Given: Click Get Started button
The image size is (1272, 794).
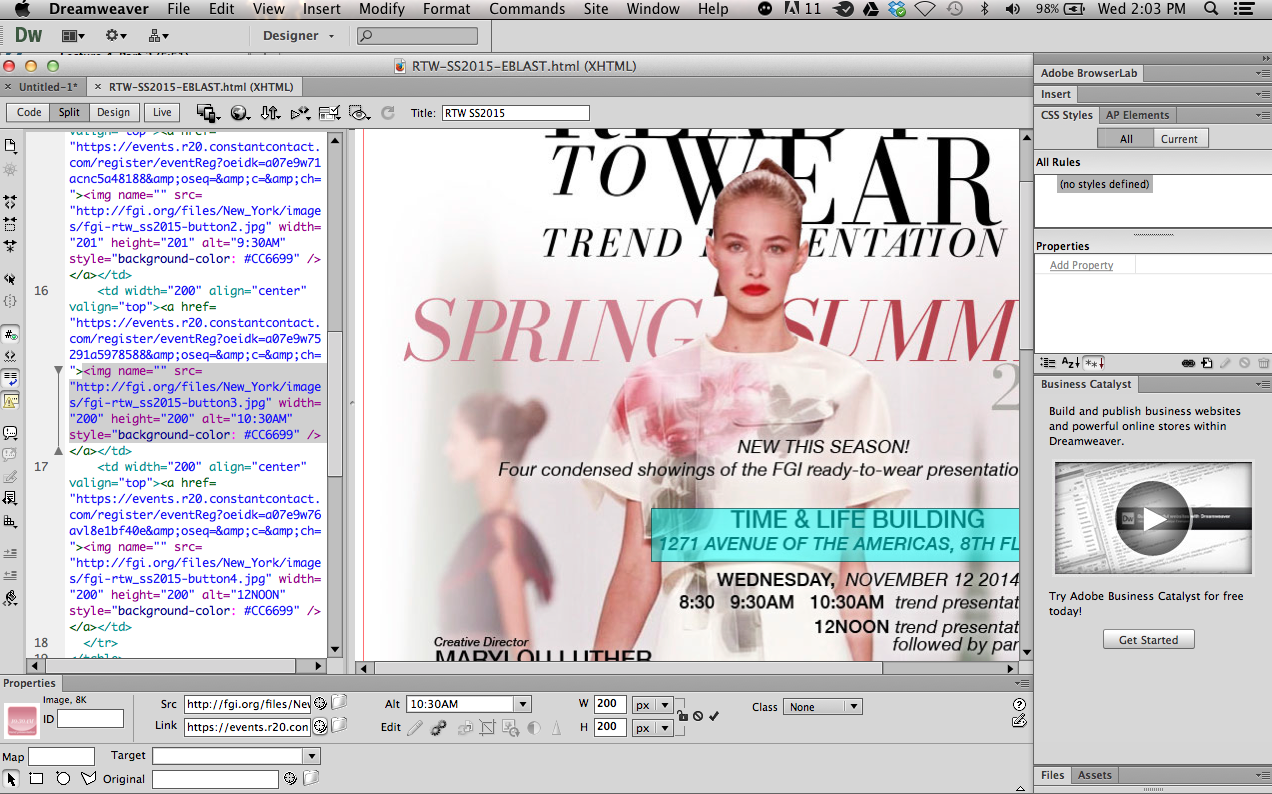Looking at the screenshot, I should 1148,640.
